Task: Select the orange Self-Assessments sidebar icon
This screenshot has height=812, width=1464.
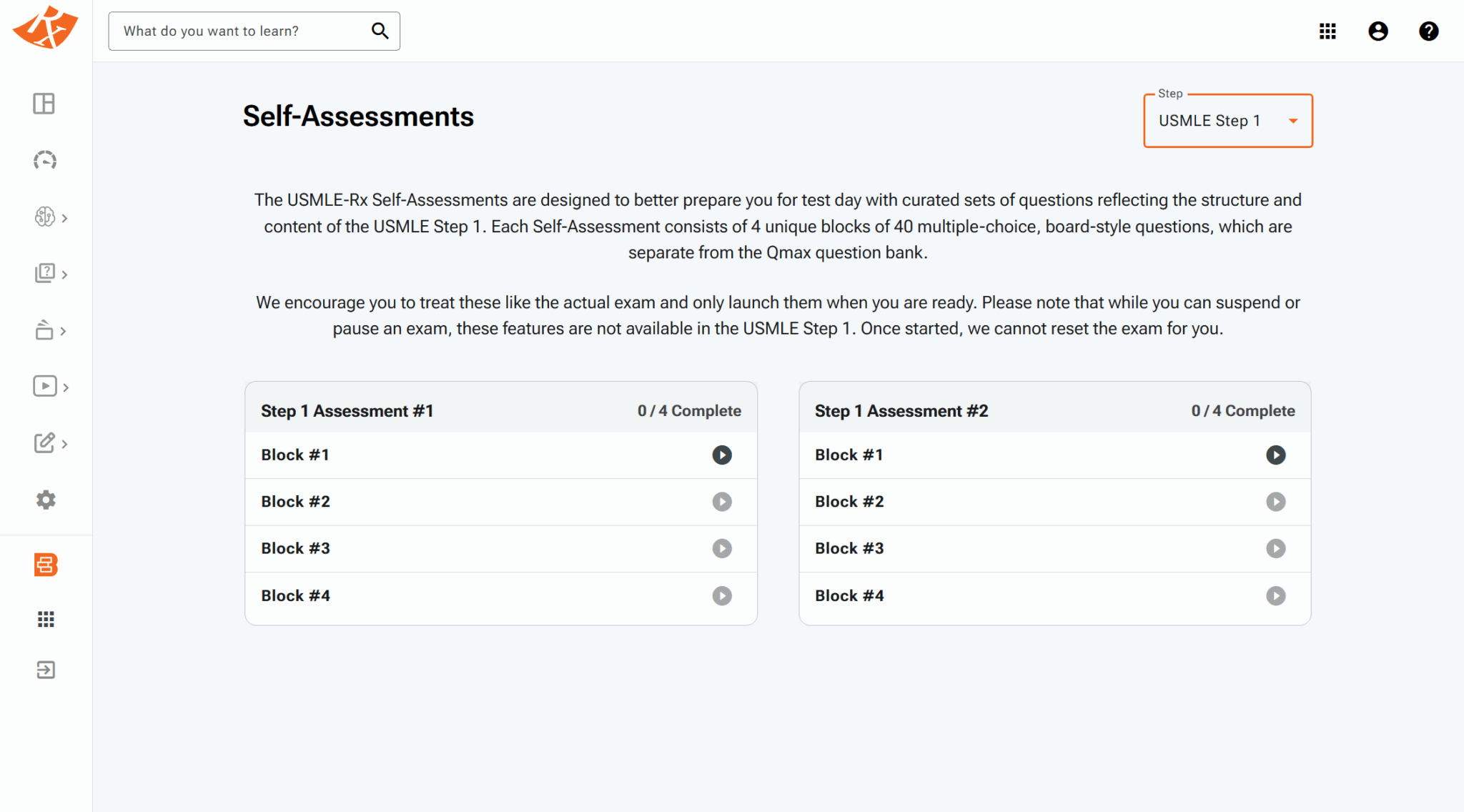Action: point(46,565)
